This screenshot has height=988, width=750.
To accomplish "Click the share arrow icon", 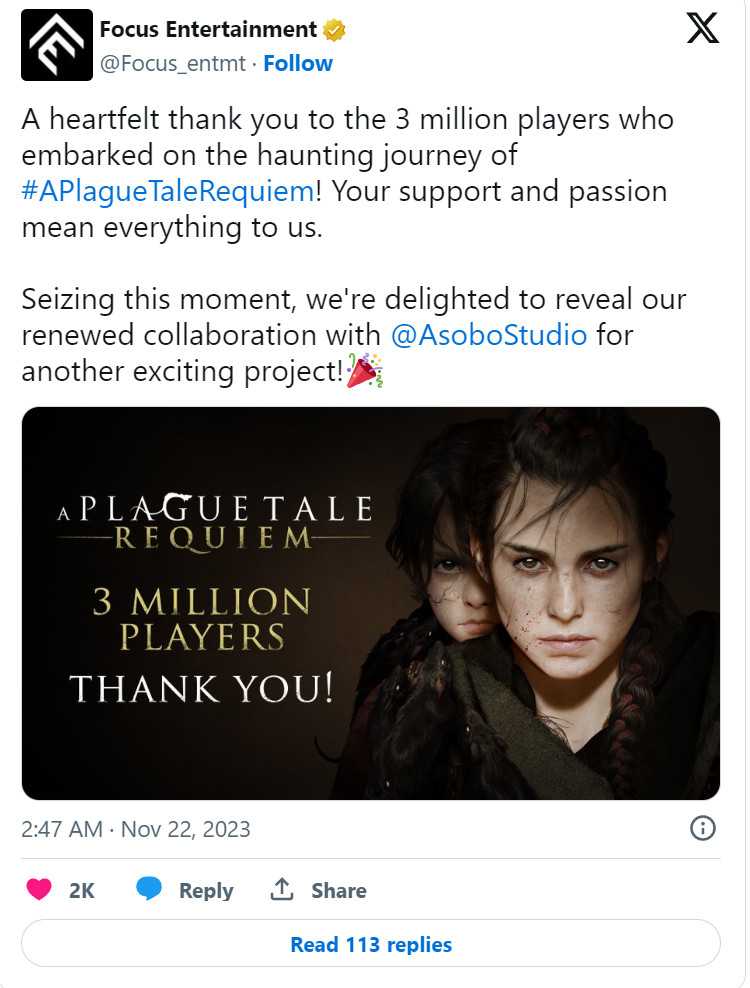I will click(283, 890).
